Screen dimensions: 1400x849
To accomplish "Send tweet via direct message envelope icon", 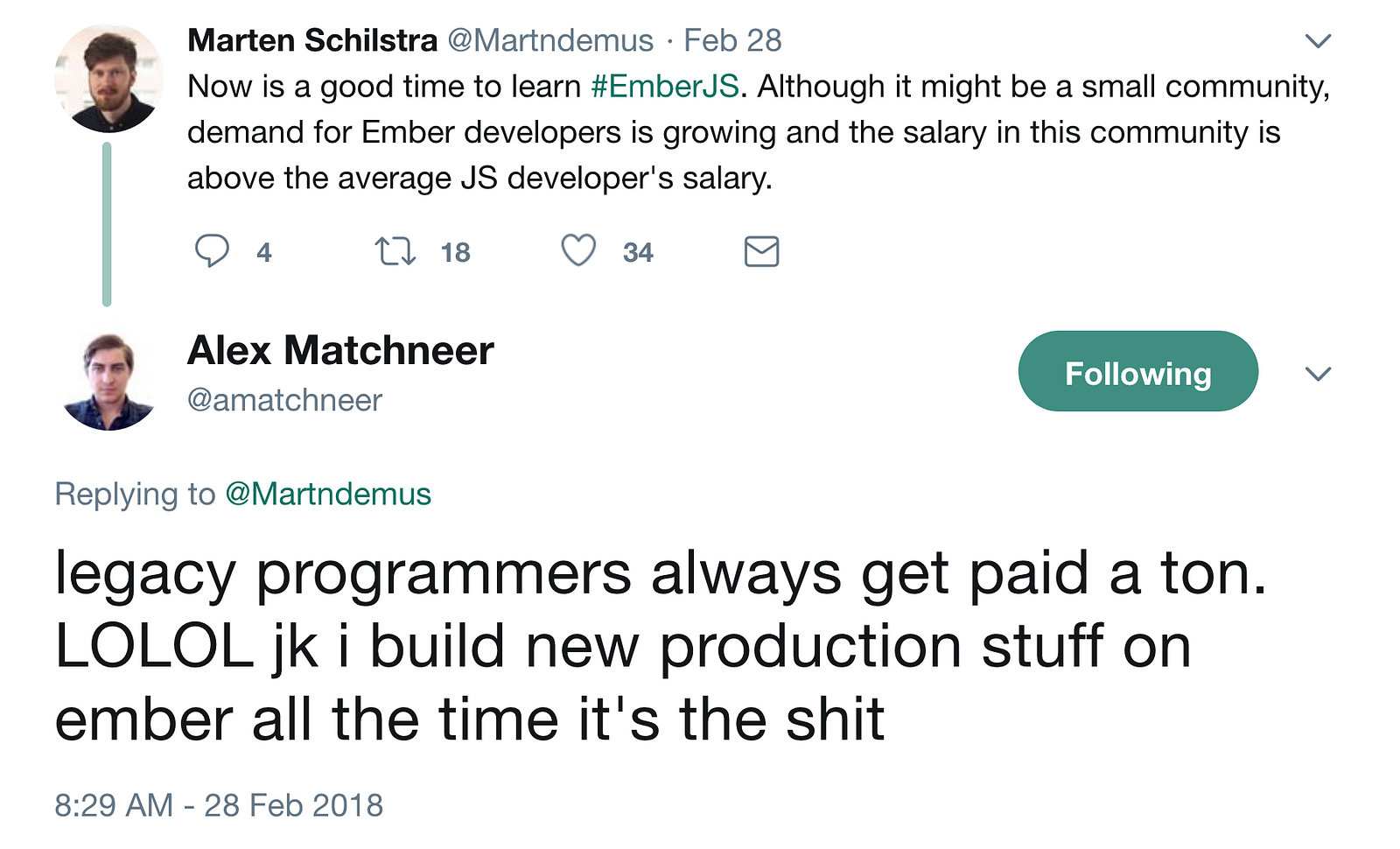I will 761,251.
